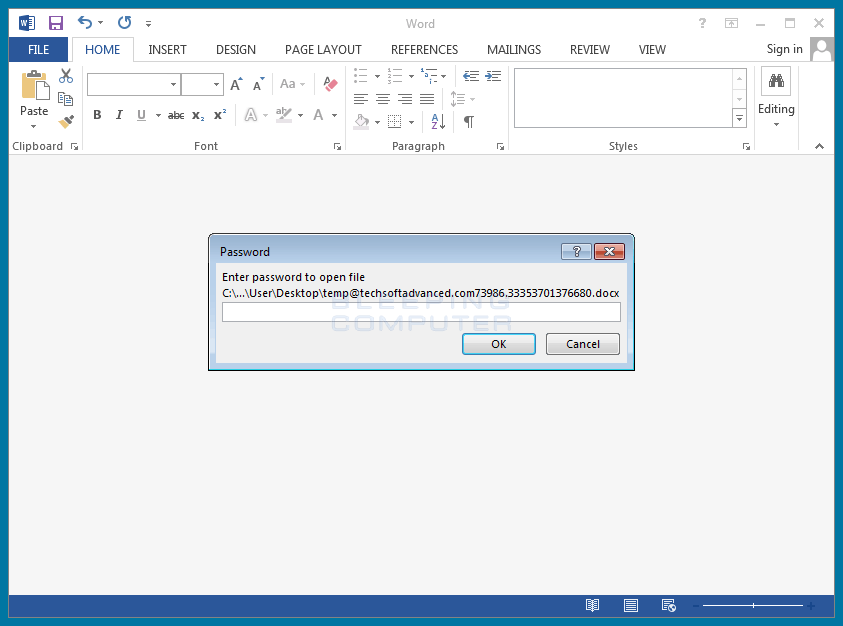The image size is (843, 626).
Task: Click the Text Effects outlined A icon
Action: pyautogui.click(x=251, y=115)
